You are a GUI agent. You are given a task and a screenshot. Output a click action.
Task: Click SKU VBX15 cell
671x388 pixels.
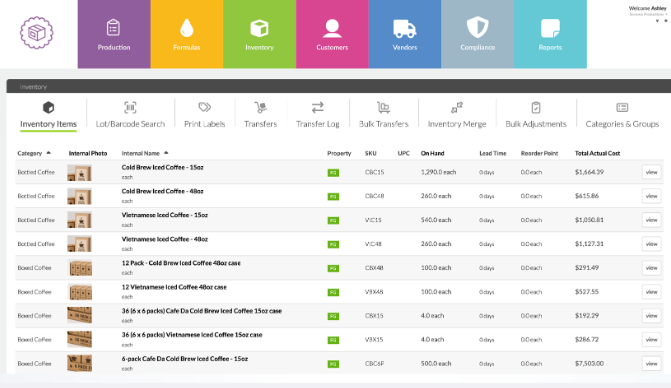point(374,340)
